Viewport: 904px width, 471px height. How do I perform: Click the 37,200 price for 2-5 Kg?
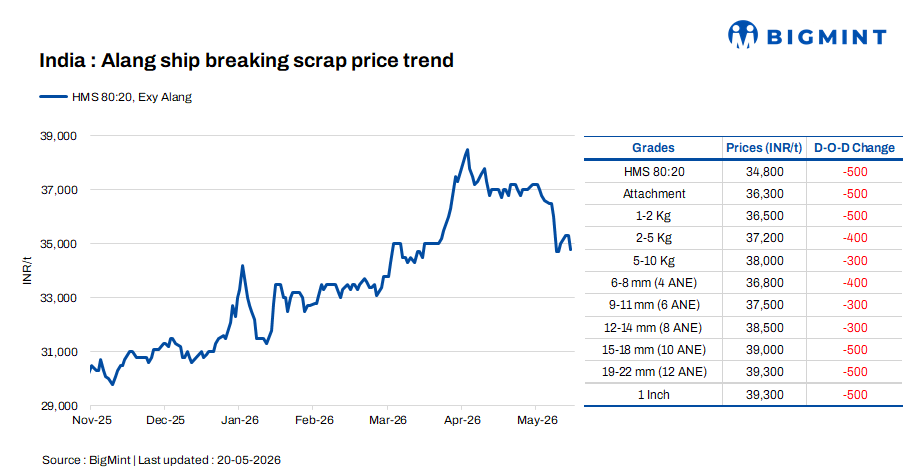tap(764, 238)
